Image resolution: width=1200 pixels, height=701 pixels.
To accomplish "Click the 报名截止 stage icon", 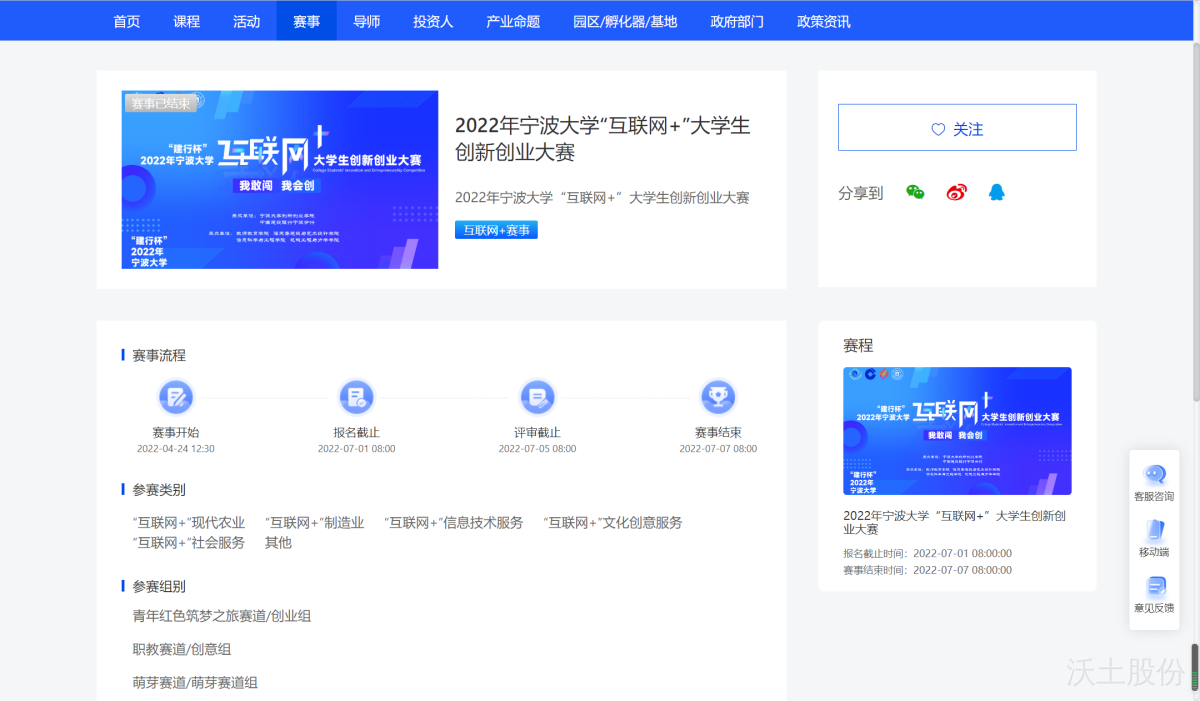I will click(x=356, y=398).
